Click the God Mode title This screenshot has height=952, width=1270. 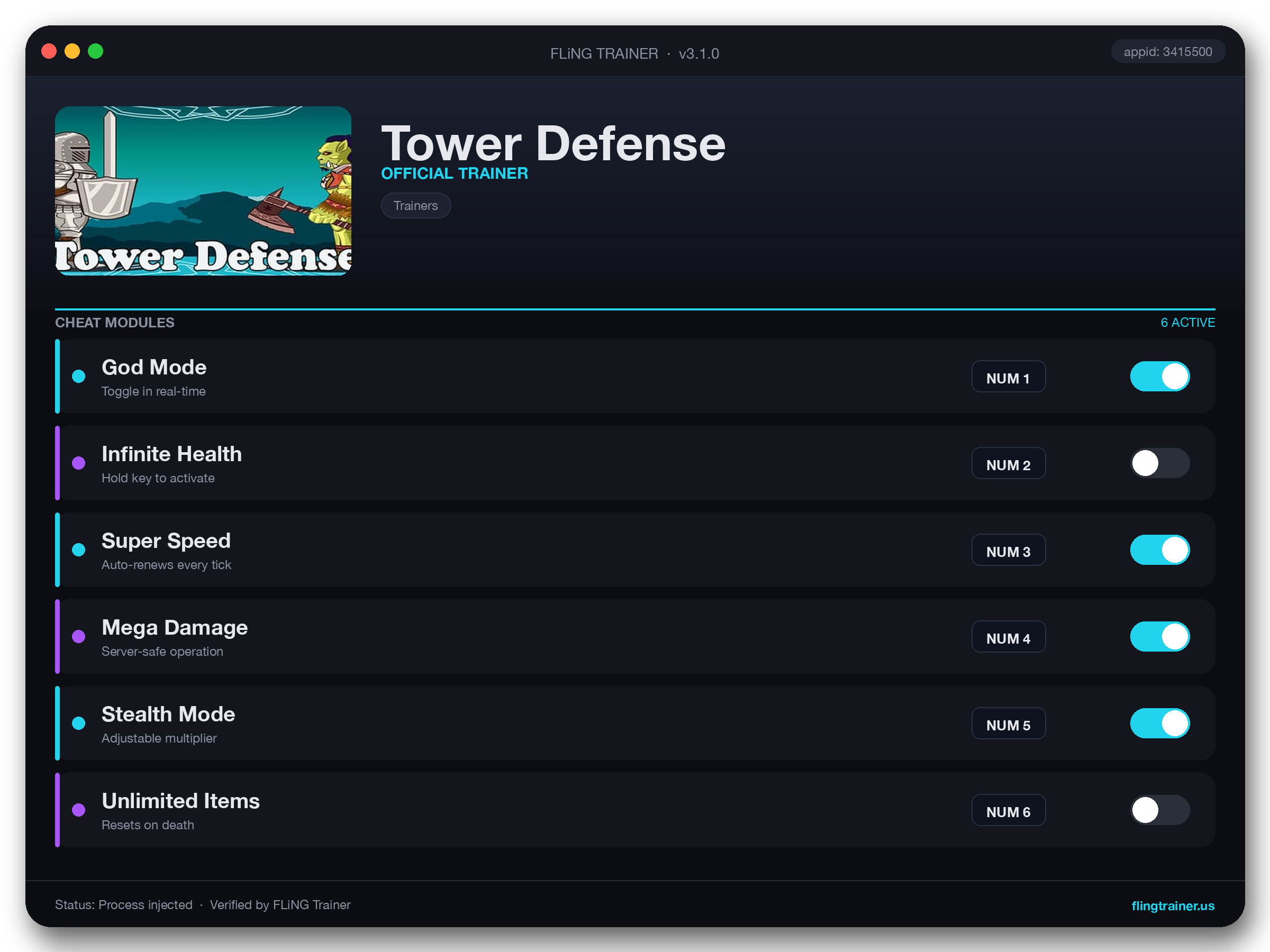[x=154, y=367]
